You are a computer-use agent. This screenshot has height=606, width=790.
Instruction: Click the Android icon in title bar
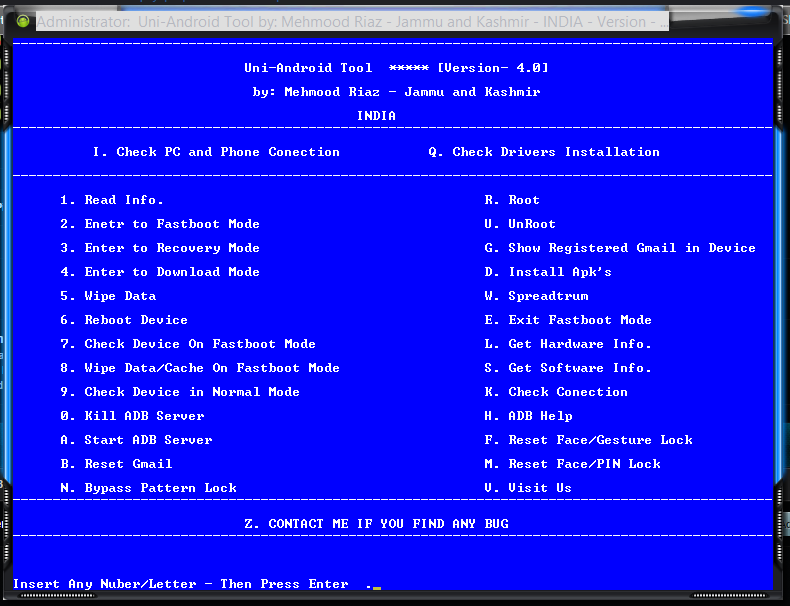(23, 21)
